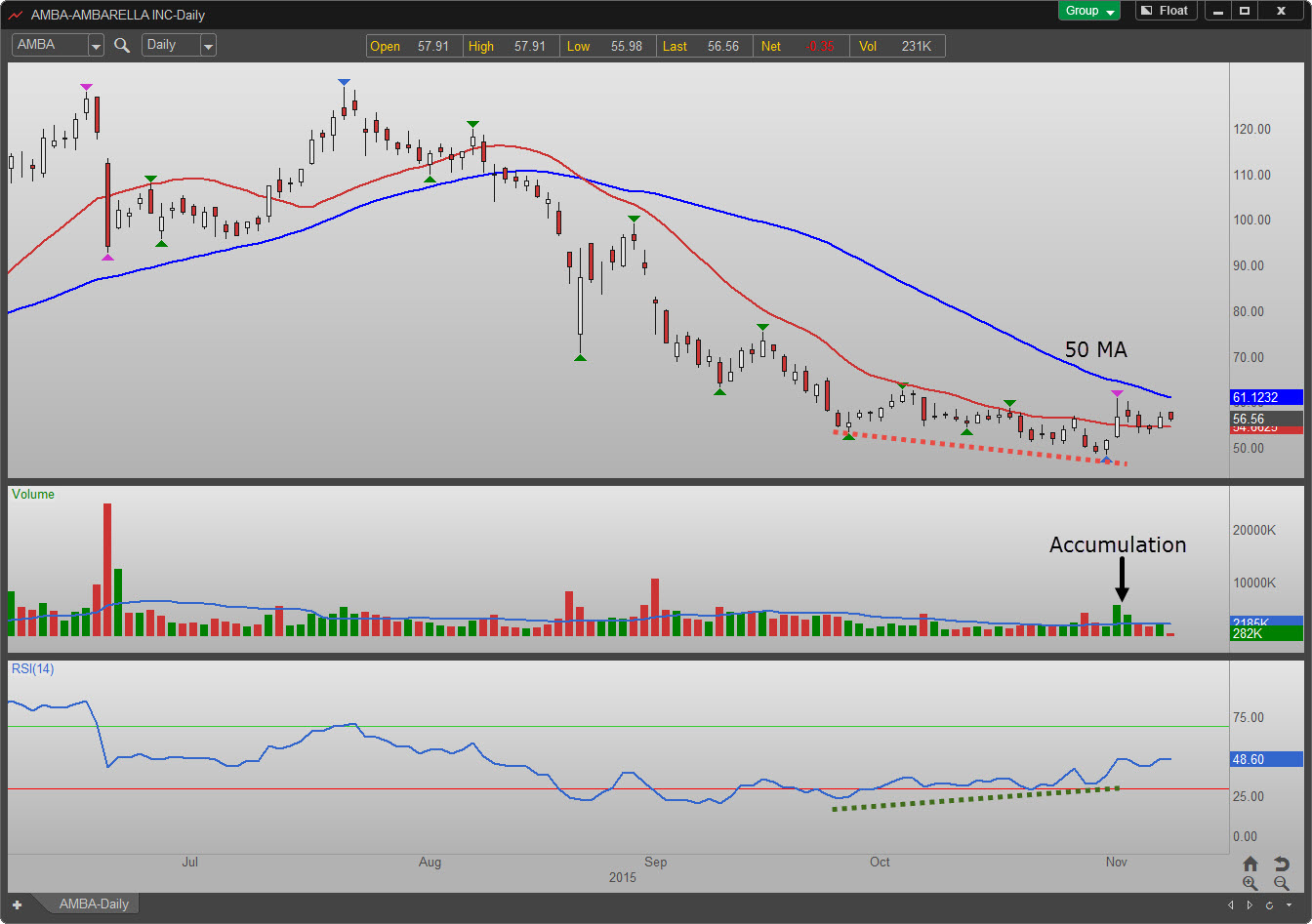Screen dimensions: 1312x924
Task: Click the undo arrow icon
Action: pyautogui.click(x=1282, y=864)
